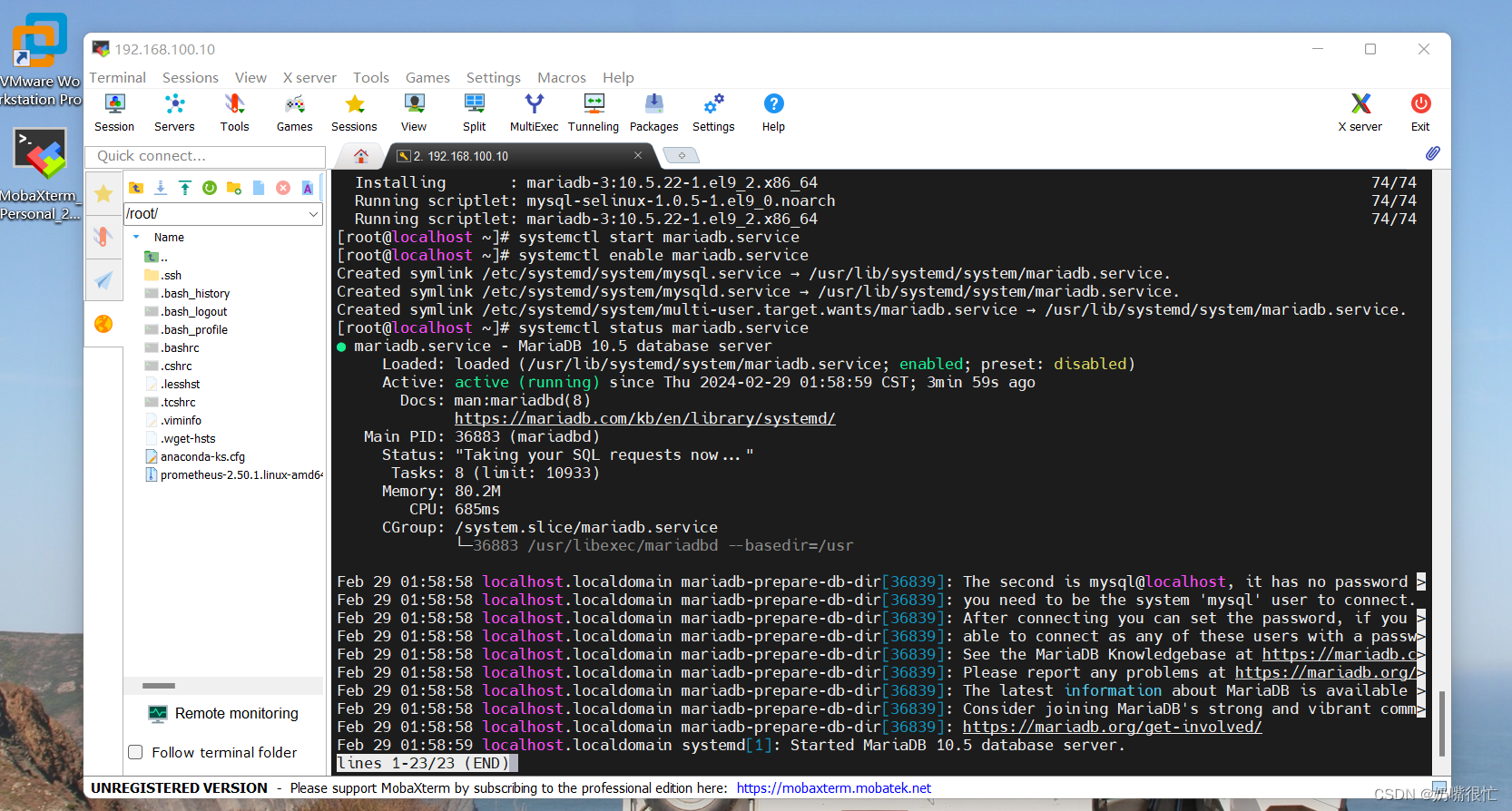
Task: Select the Sftp globe sidebar tab
Action: pos(103,324)
